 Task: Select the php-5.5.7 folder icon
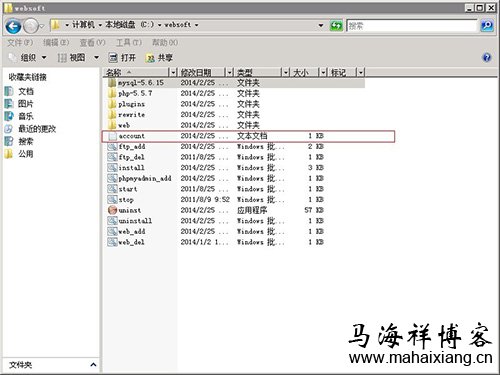point(112,93)
